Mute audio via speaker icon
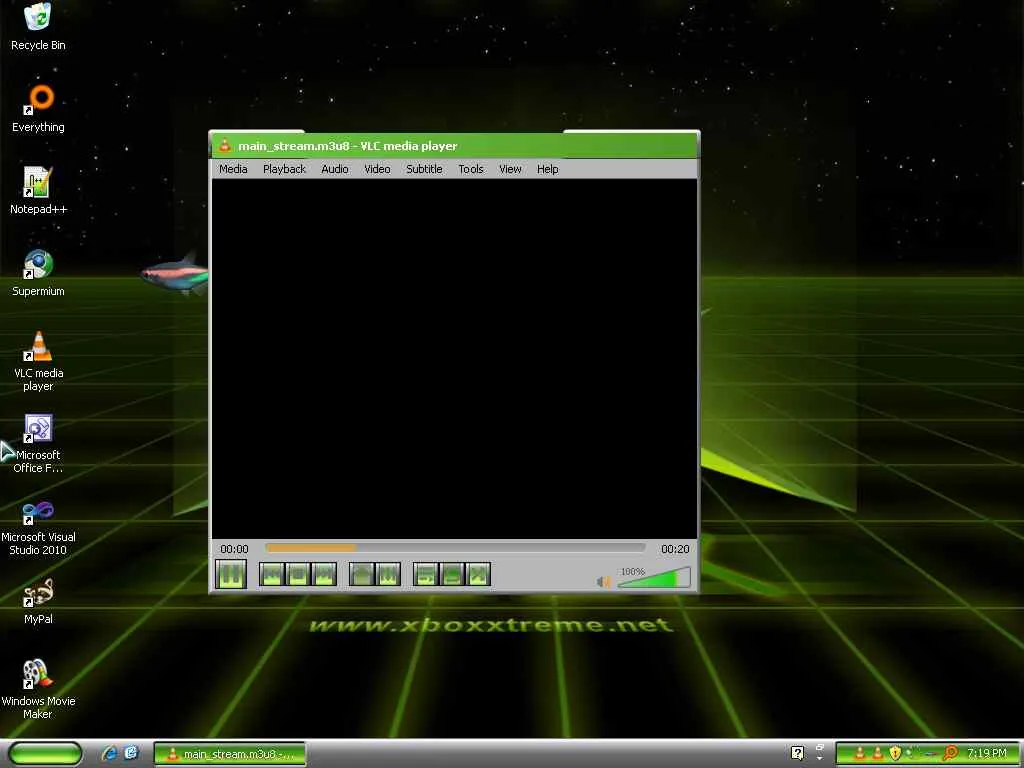 tap(604, 581)
